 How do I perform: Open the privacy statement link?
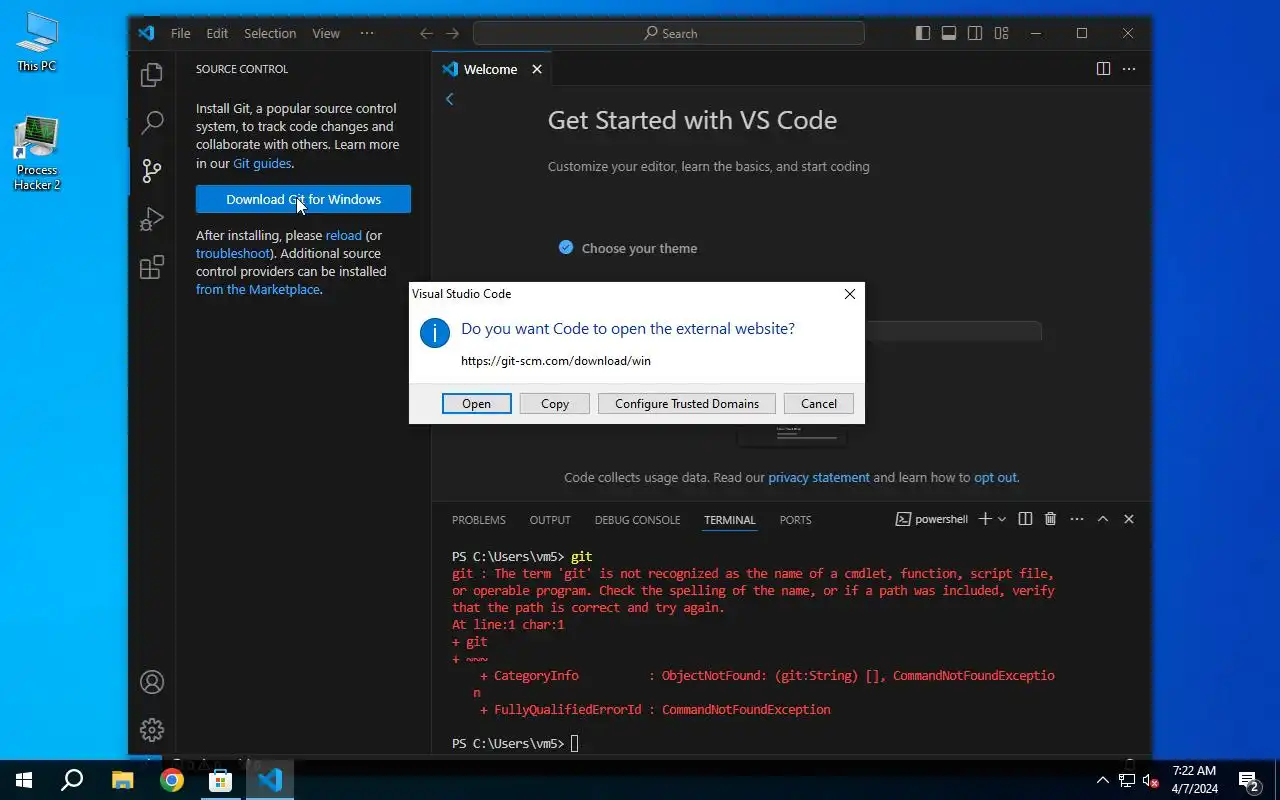pyautogui.click(x=819, y=477)
